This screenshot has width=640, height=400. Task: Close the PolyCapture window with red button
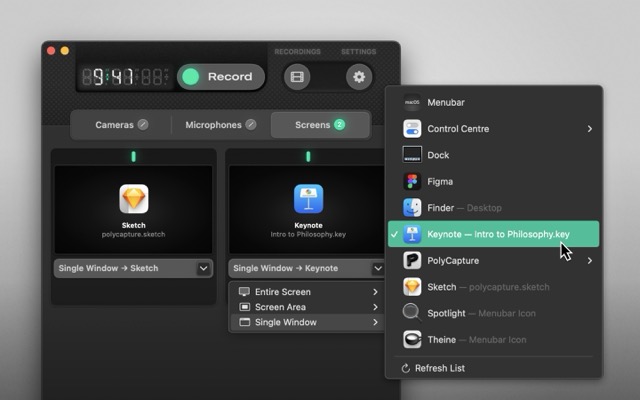point(51,51)
